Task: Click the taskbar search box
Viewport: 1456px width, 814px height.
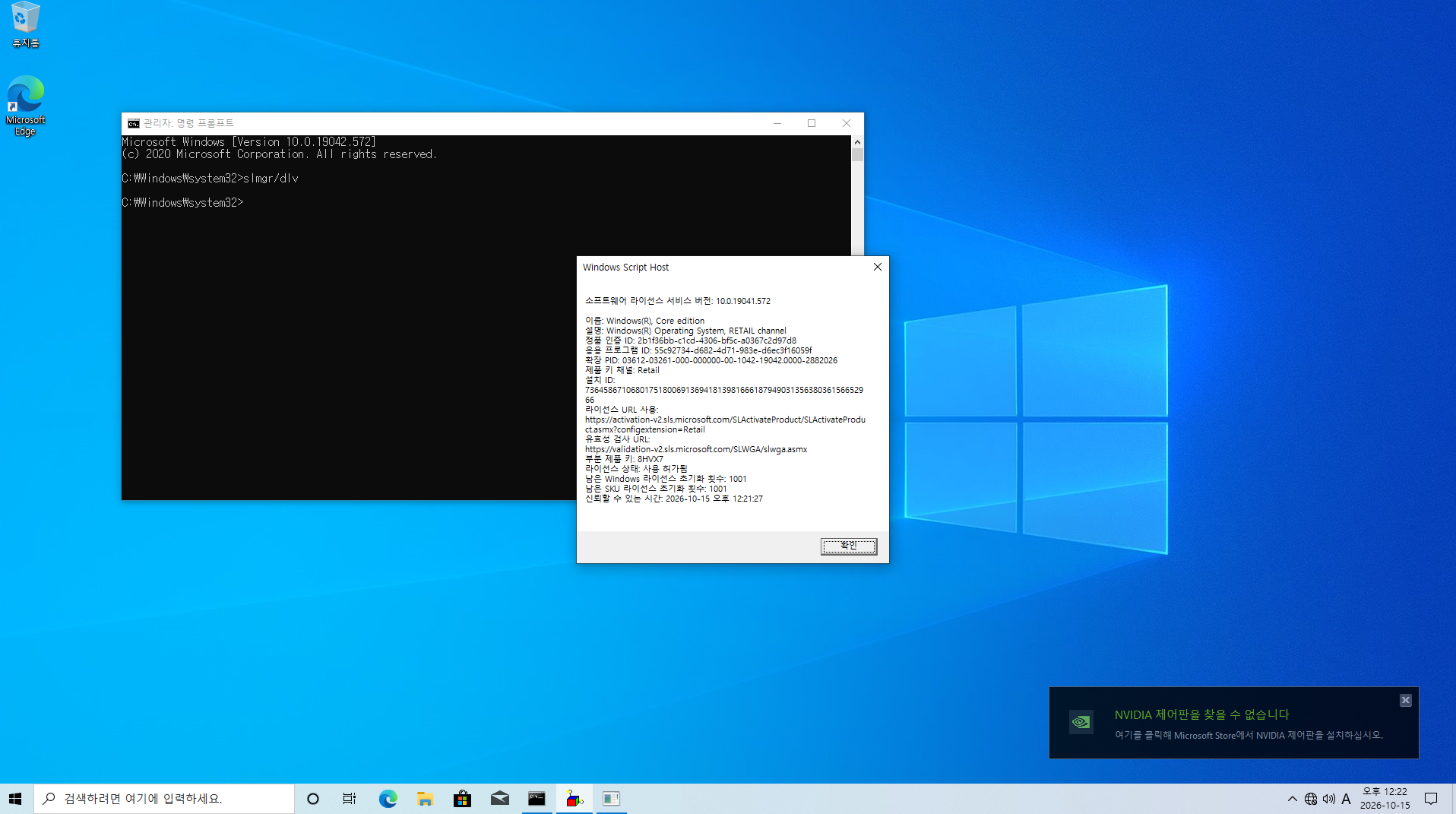Action: 164,798
